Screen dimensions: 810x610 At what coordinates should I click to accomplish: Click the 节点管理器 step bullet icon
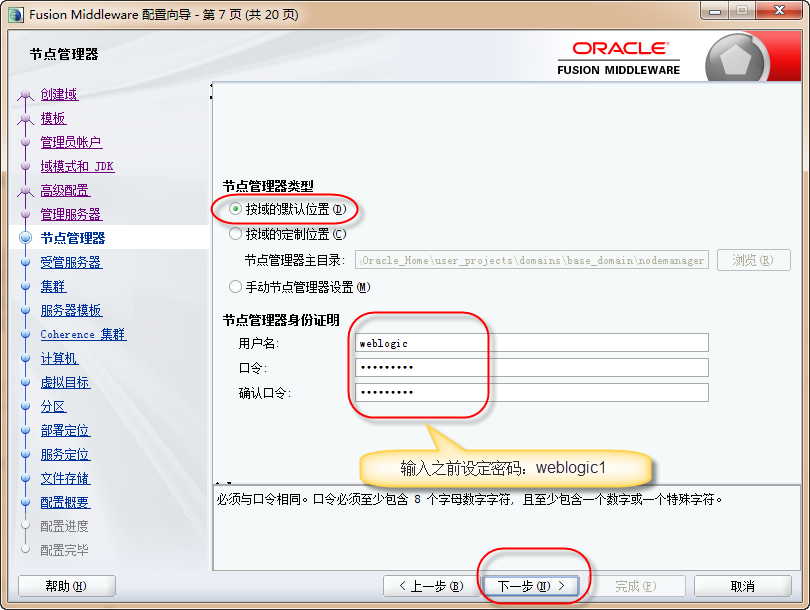[25, 238]
